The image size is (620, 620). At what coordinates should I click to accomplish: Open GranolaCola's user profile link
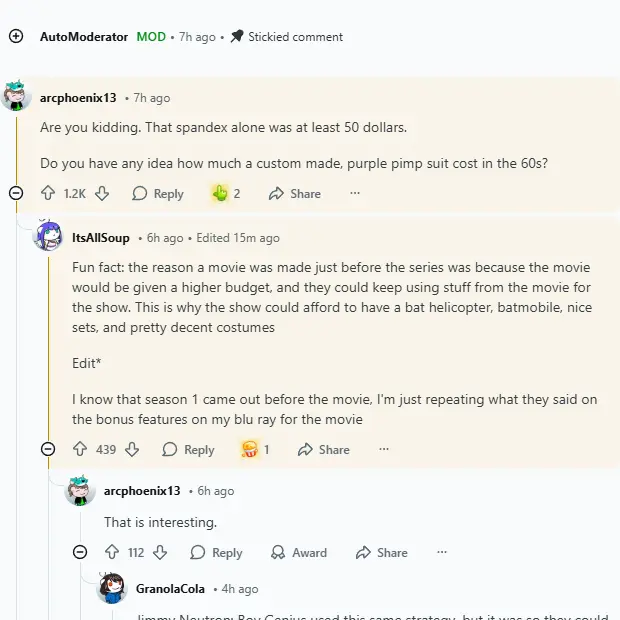coord(170,589)
